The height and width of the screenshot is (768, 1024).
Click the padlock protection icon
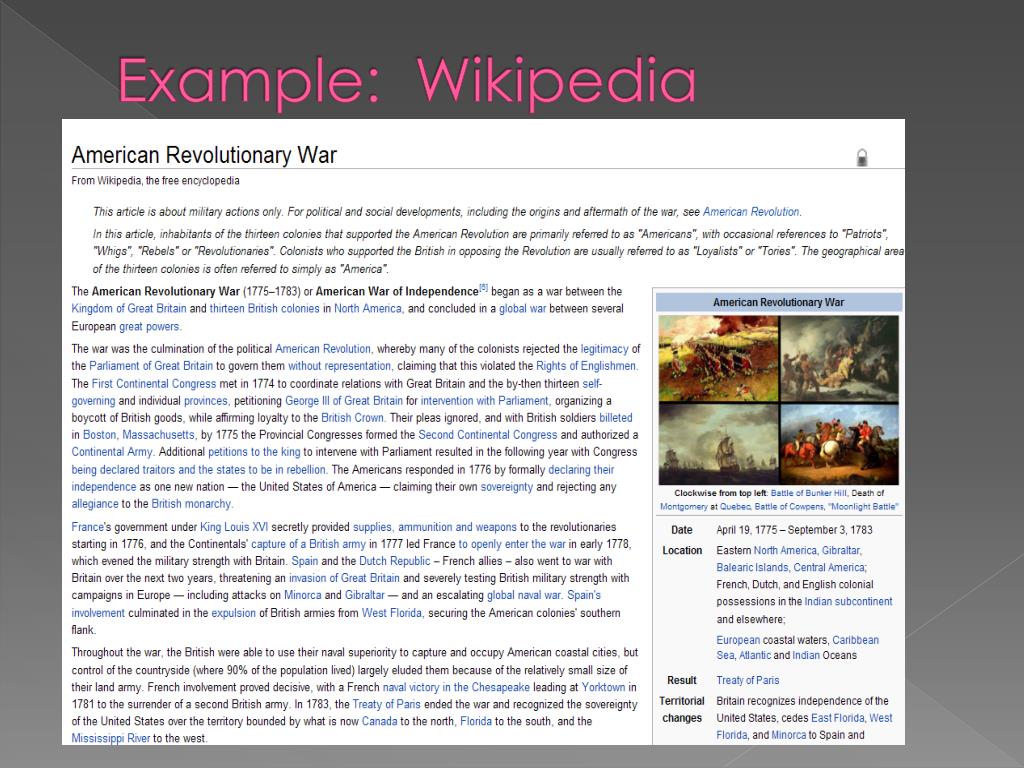tap(861, 157)
